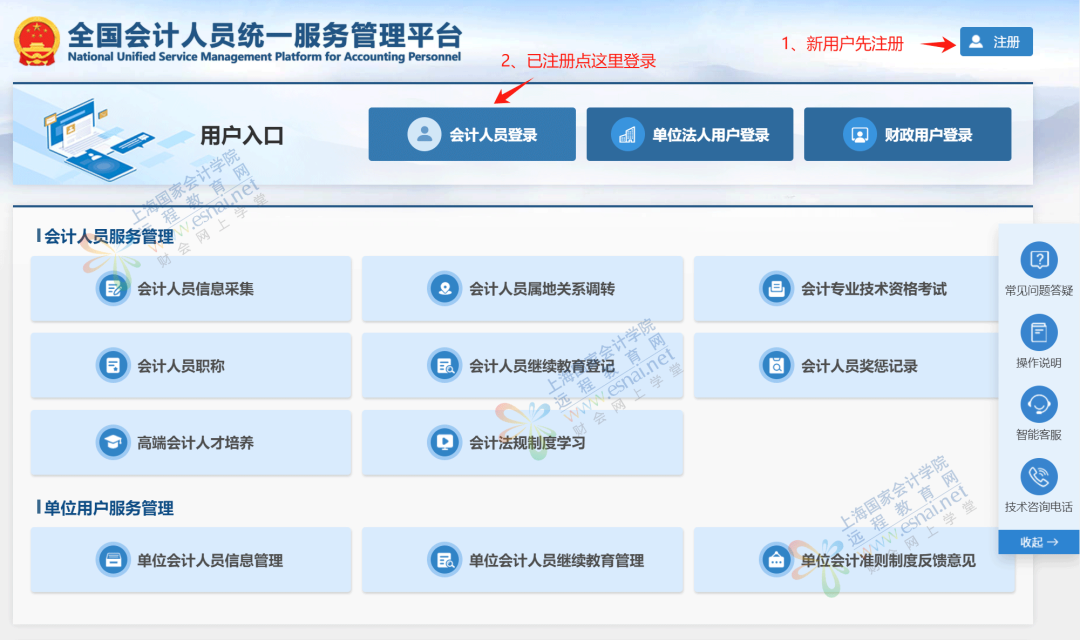
Task: Click the search-document icon for 单位会计人员继续教育管理
Action: (445, 560)
